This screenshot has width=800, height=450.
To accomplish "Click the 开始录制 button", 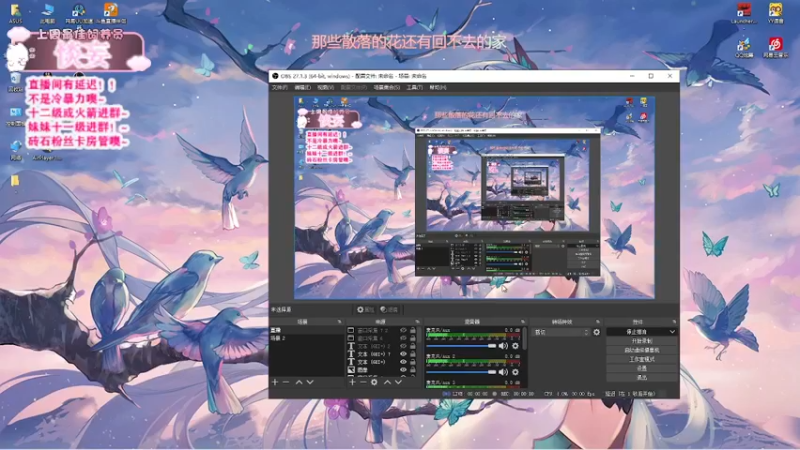I will point(642,341).
